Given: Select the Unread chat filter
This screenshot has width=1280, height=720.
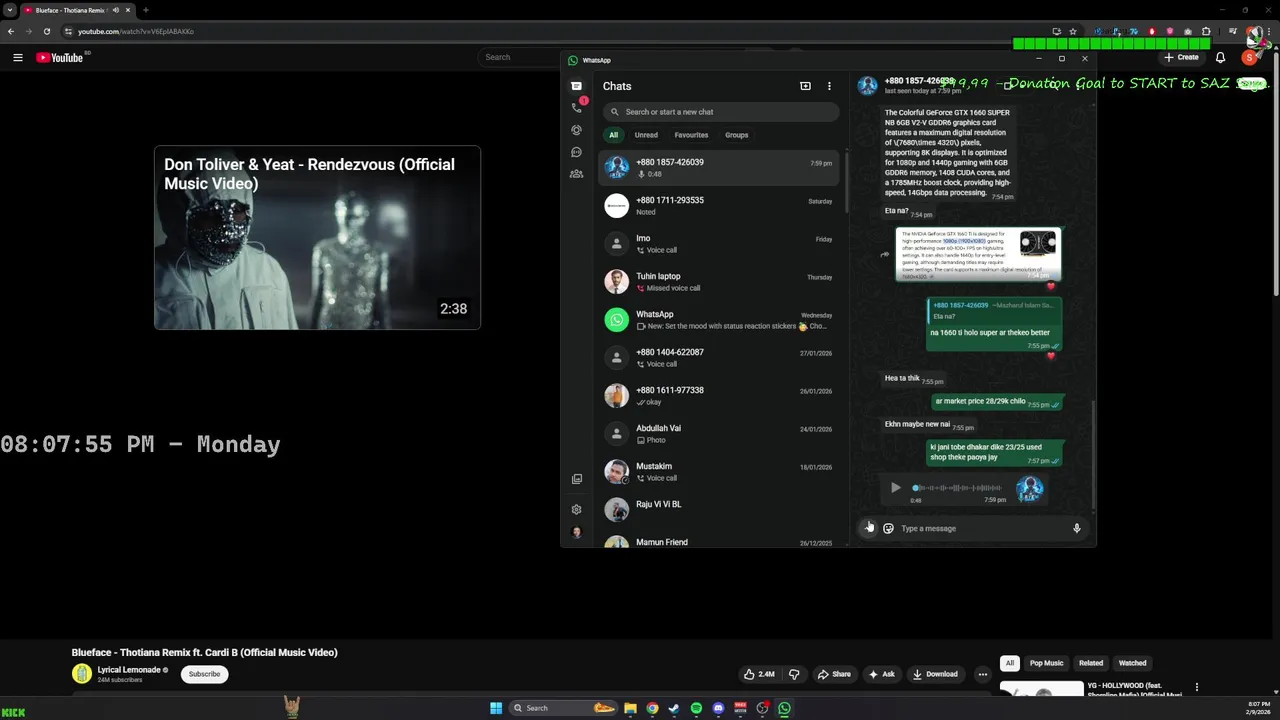Looking at the screenshot, I should [646, 135].
